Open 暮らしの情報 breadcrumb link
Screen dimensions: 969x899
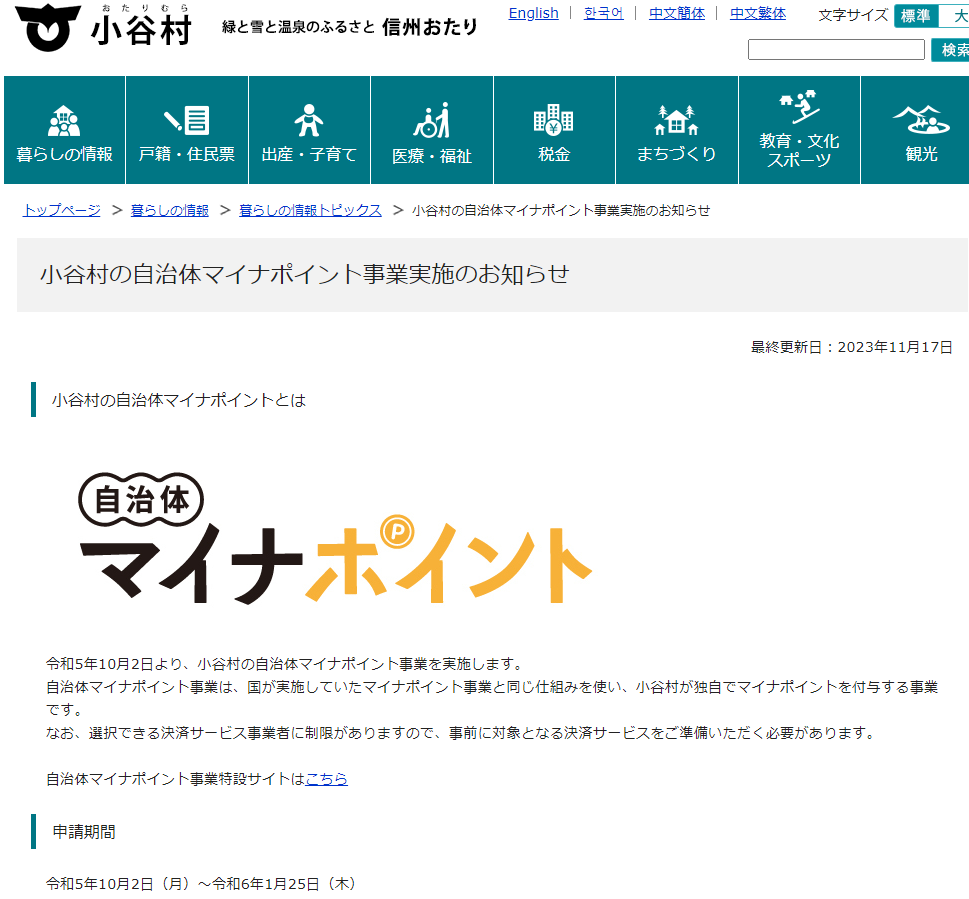click(169, 210)
